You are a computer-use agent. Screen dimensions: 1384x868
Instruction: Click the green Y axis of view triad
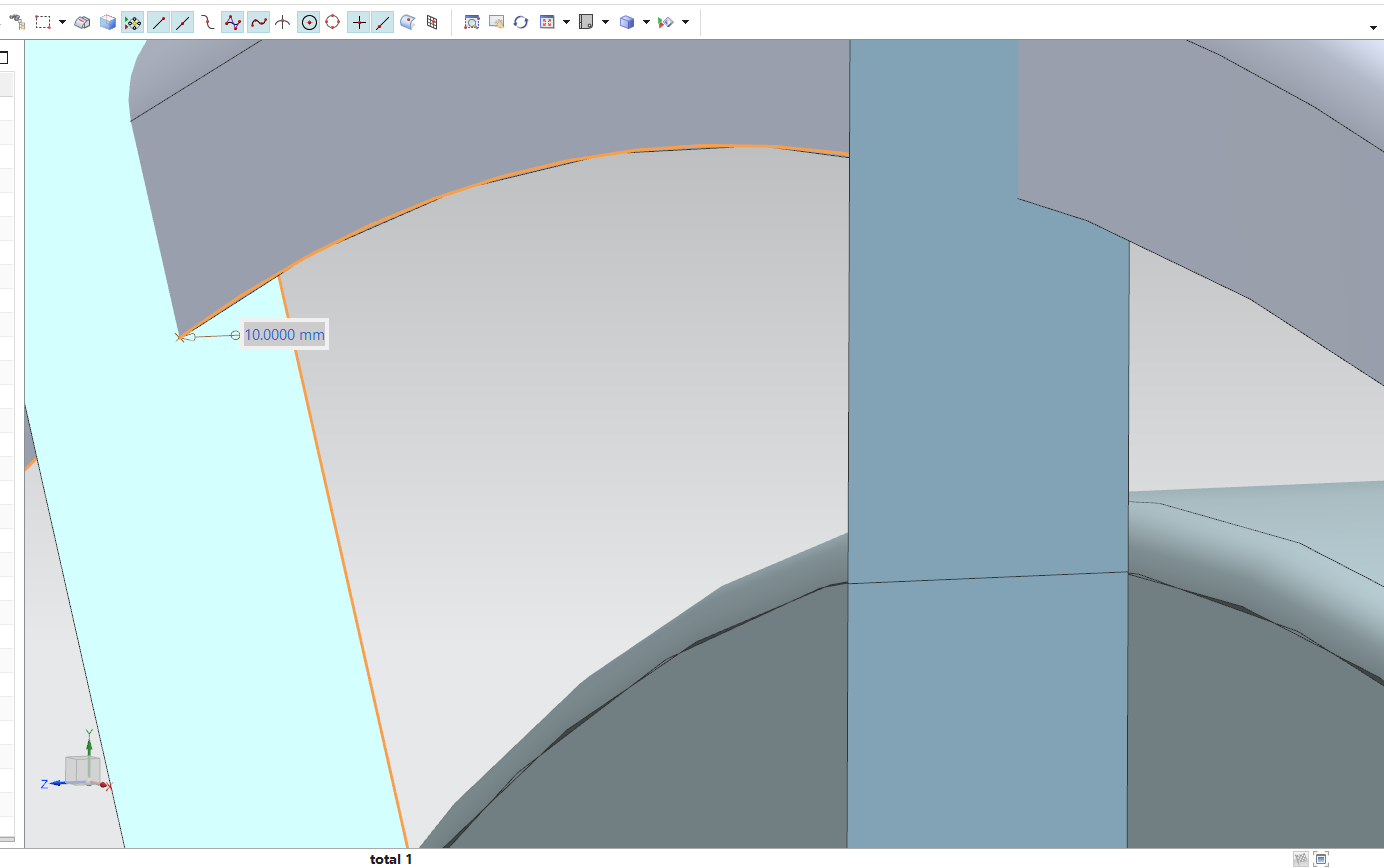[89, 746]
